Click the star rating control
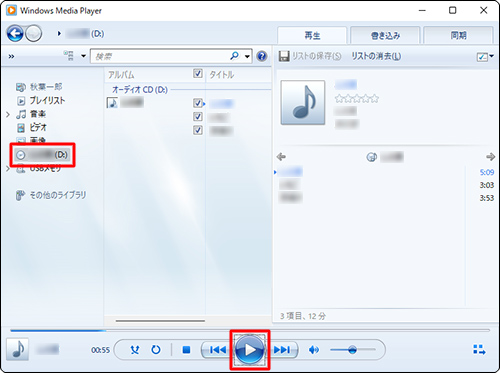Screen dimensions: 500x373 [357, 98]
